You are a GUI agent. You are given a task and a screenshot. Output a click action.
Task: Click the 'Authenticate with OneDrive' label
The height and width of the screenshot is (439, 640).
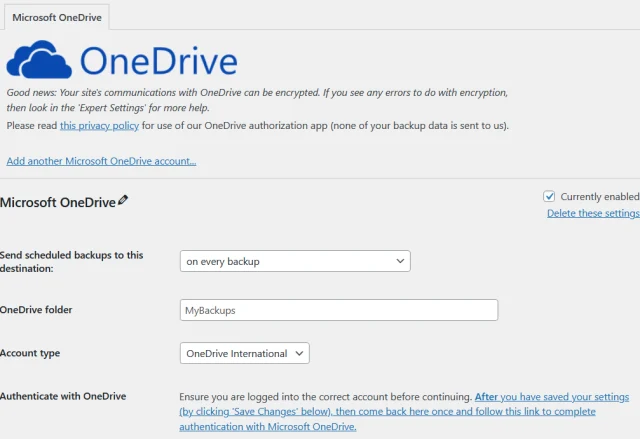click(63, 396)
